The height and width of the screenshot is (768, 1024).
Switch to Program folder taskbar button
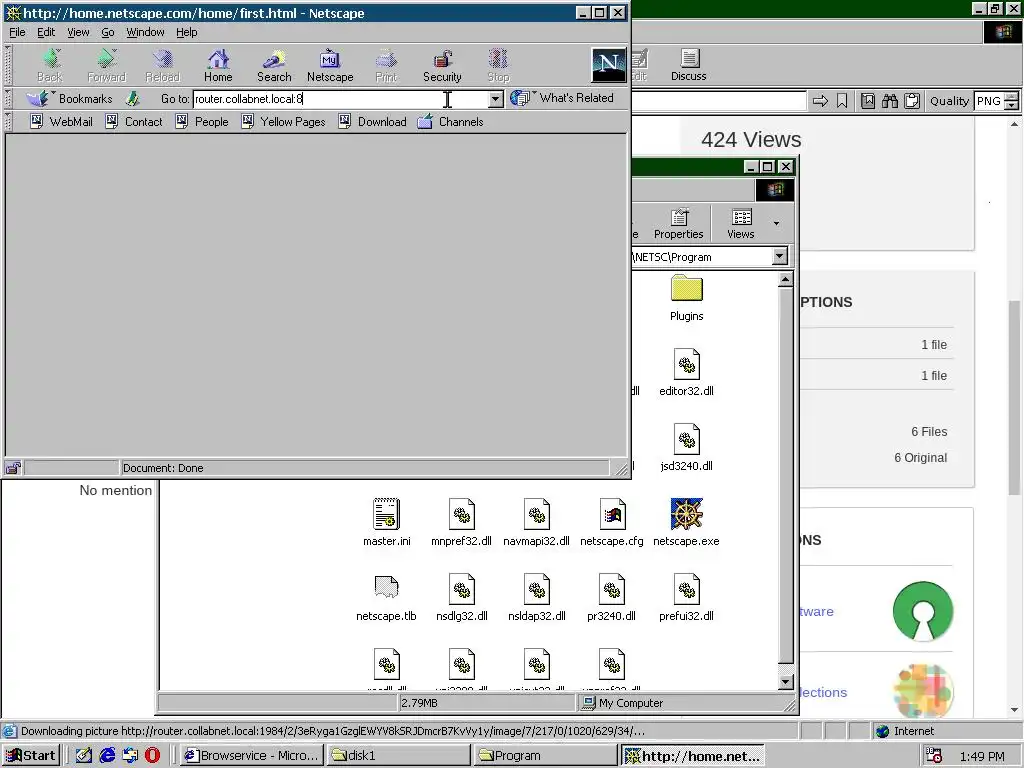(x=545, y=755)
